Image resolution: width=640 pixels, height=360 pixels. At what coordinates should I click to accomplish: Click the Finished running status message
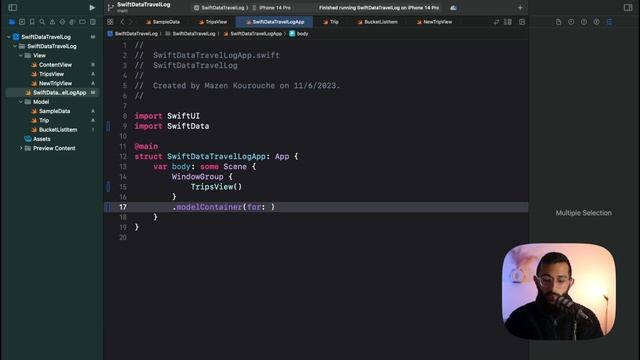[x=379, y=8]
